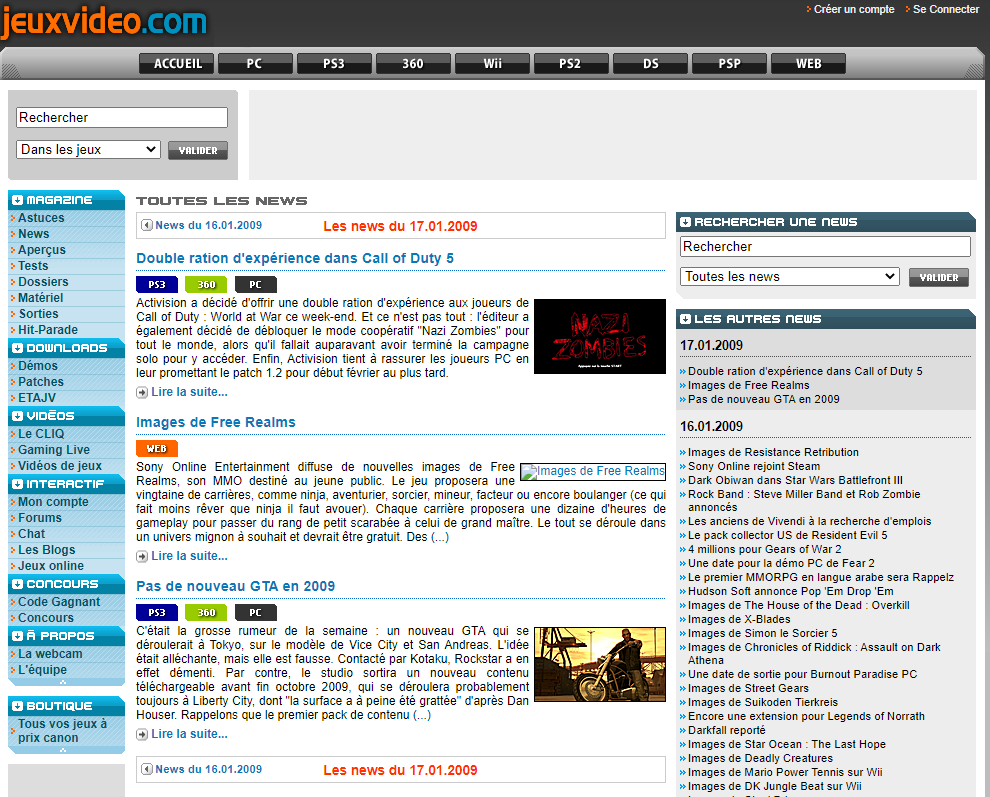Click the plus icon on the Rechercher une news header

pos(686,222)
